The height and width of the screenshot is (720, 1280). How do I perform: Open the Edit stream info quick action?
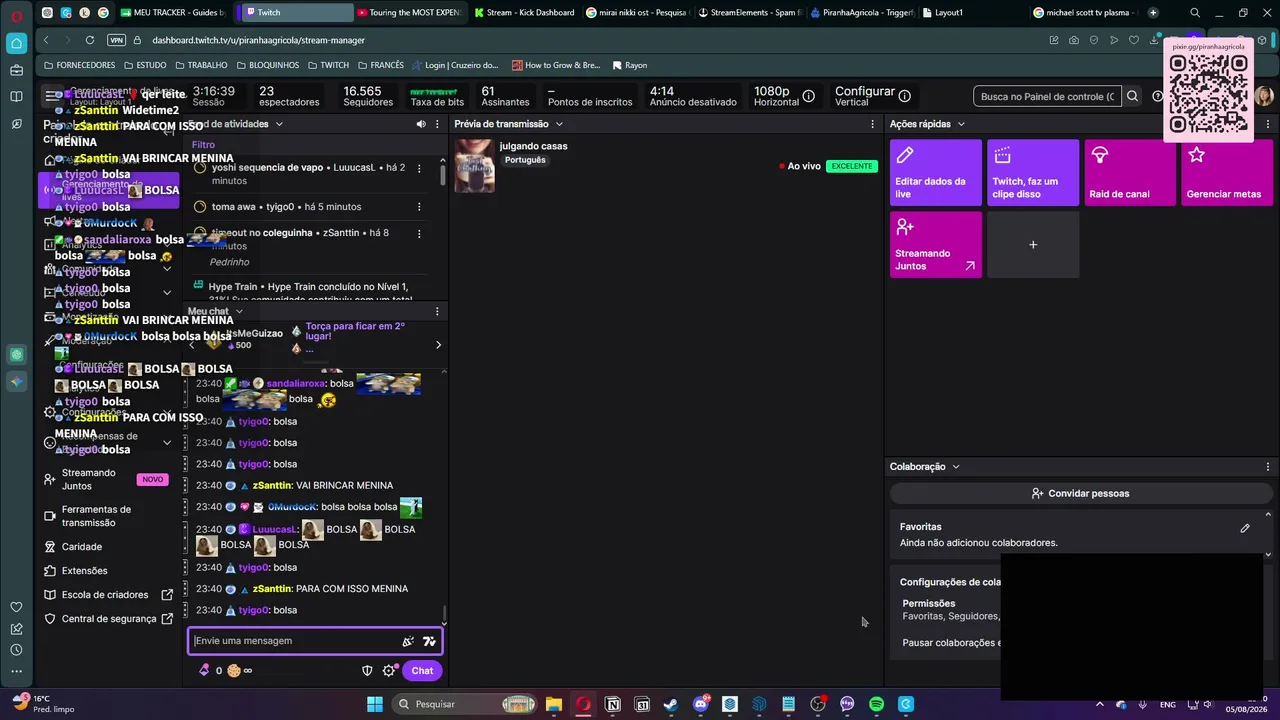pos(936,173)
